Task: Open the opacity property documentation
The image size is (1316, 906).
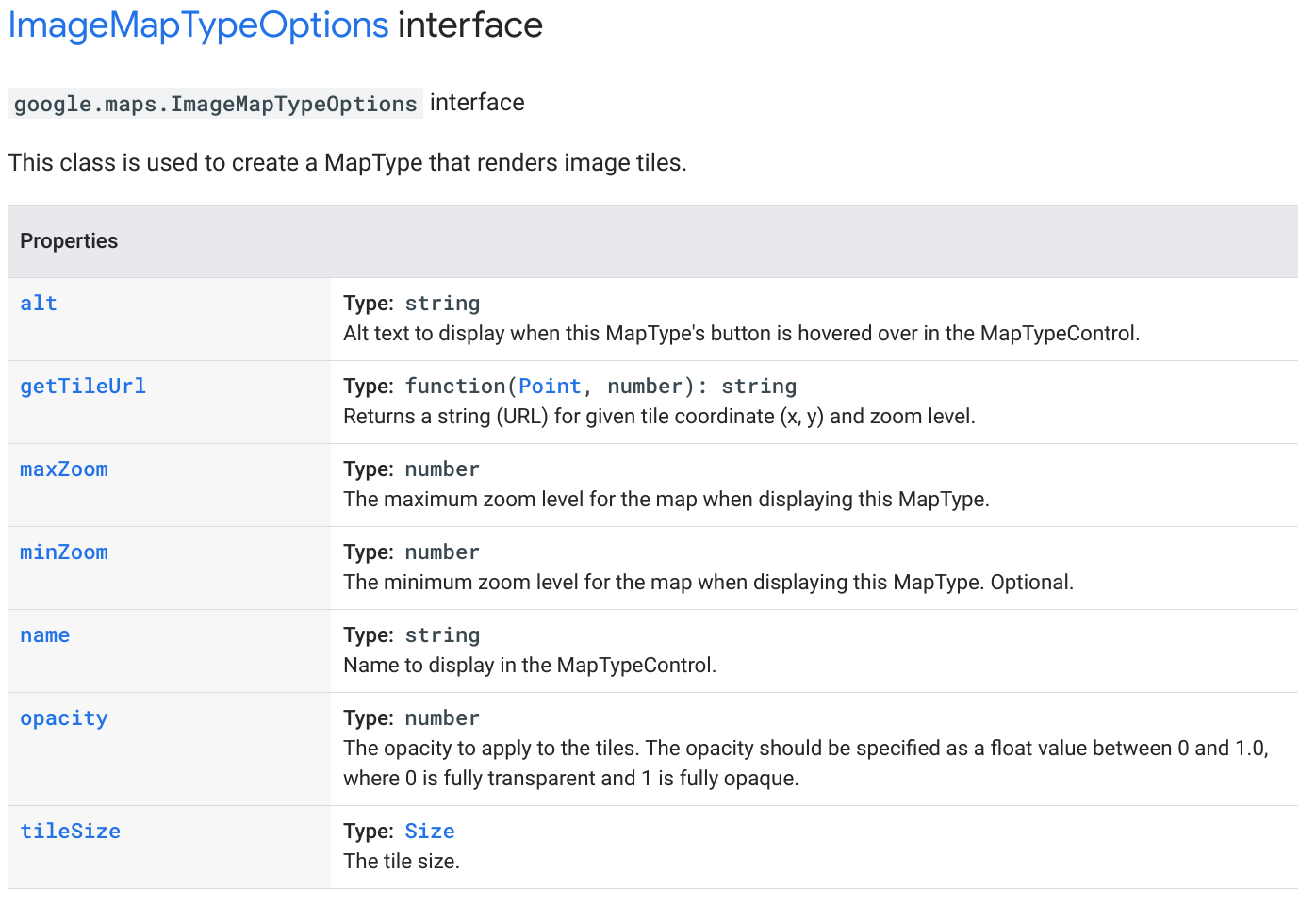Action: [63, 717]
